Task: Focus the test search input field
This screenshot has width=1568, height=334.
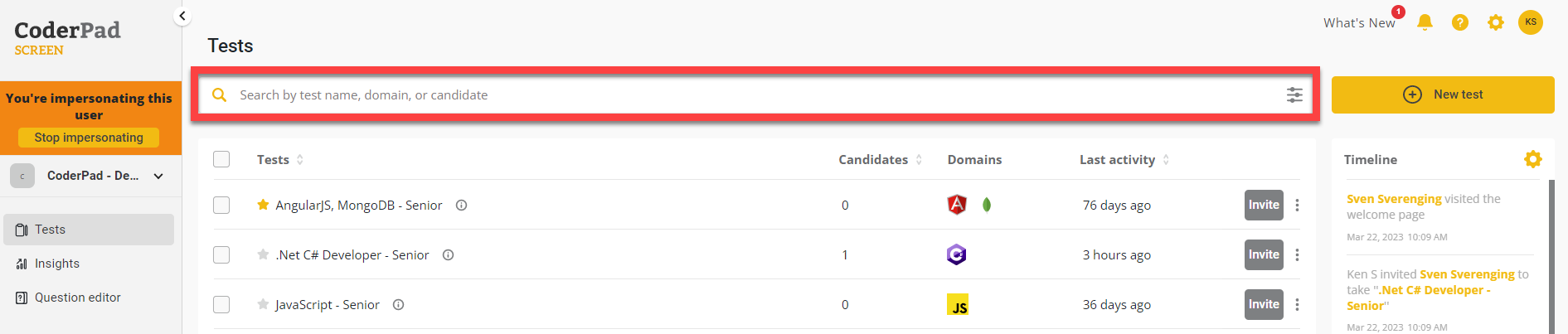Action: (x=746, y=95)
